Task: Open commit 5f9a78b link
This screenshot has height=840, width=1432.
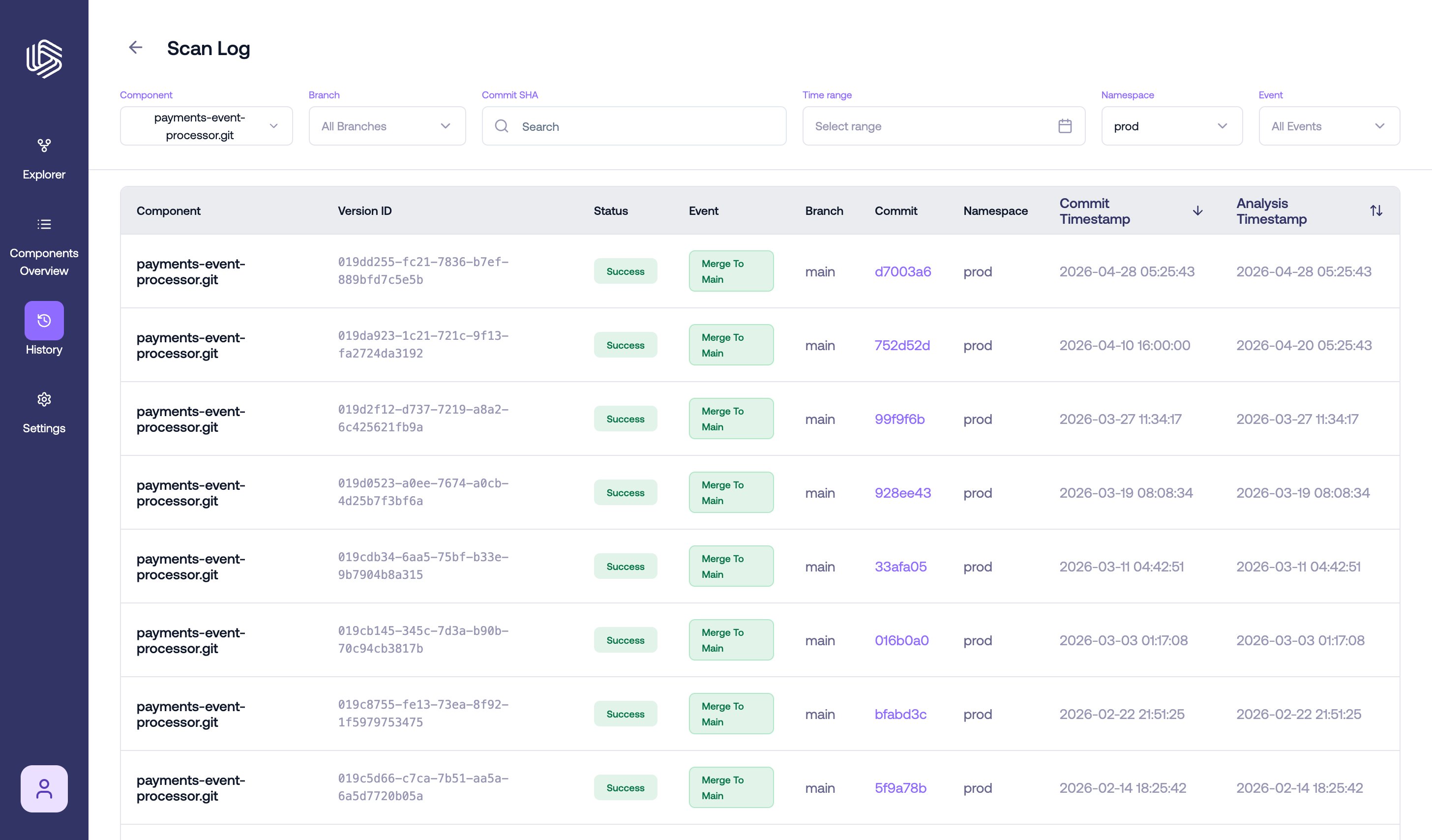Action: tap(900, 788)
